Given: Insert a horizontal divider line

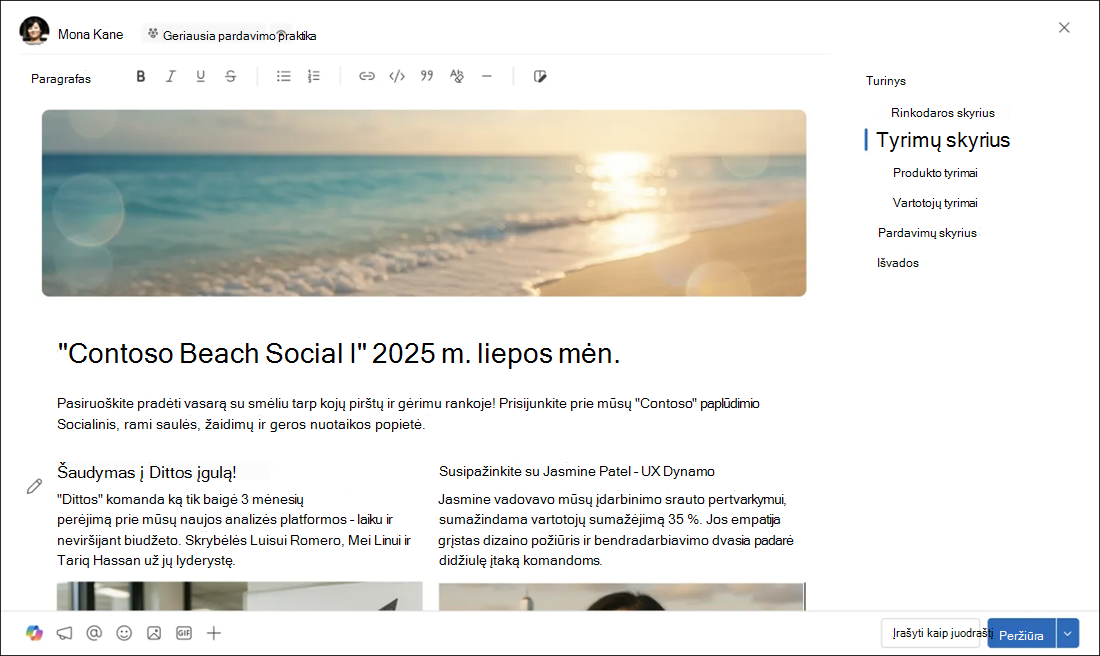Looking at the screenshot, I should [487, 76].
